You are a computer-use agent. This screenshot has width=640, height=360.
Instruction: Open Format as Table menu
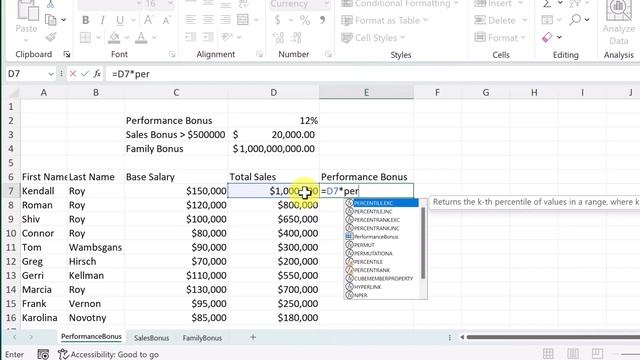pos(384,20)
